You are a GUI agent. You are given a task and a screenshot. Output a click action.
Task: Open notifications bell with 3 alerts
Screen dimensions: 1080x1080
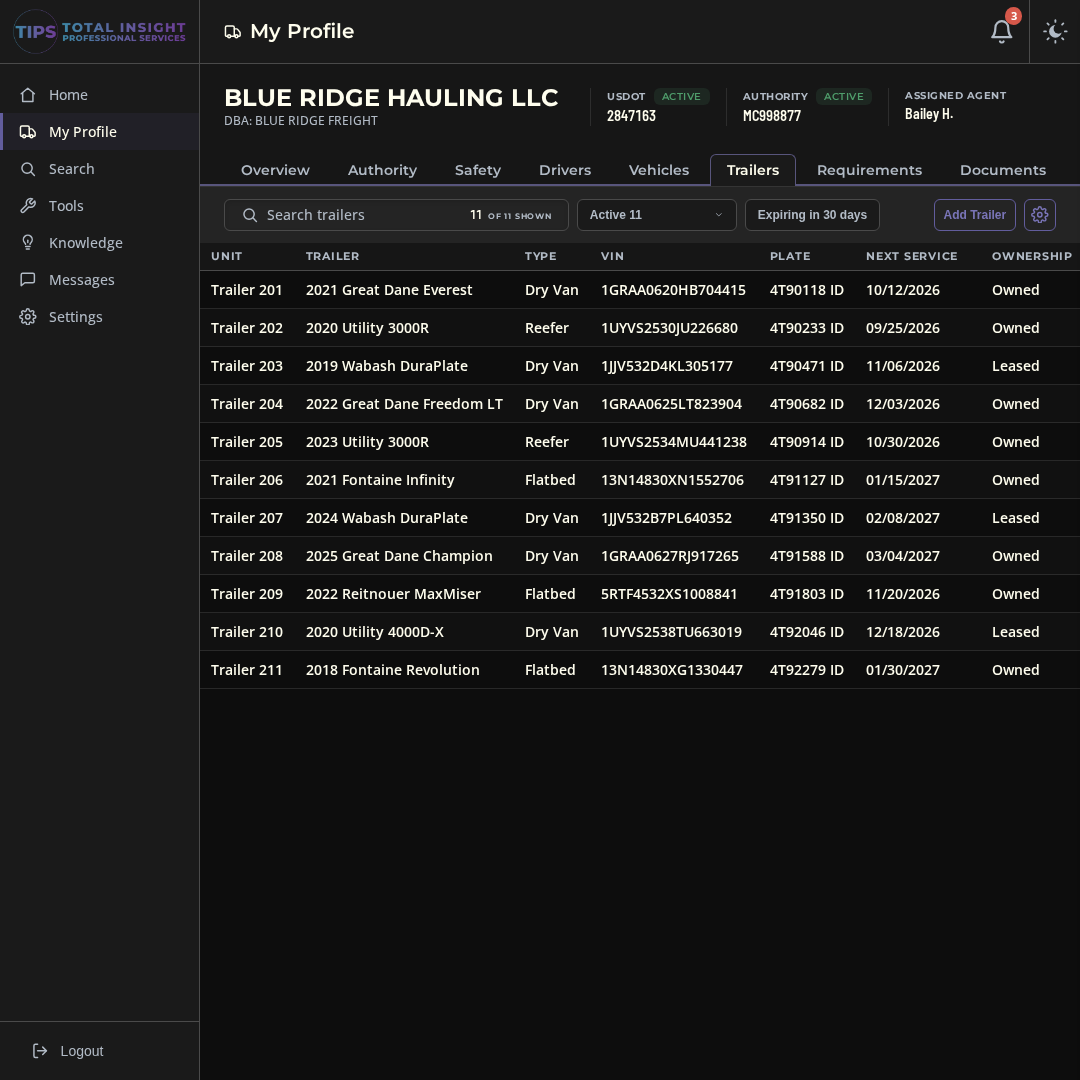click(1001, 31)
